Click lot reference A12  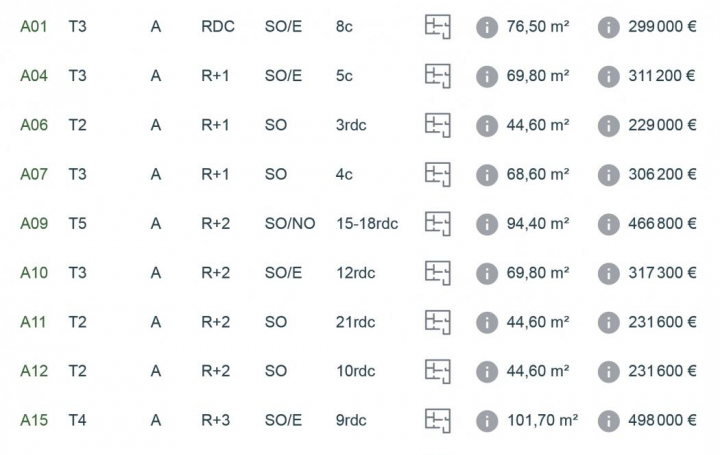tap(34, 371)
